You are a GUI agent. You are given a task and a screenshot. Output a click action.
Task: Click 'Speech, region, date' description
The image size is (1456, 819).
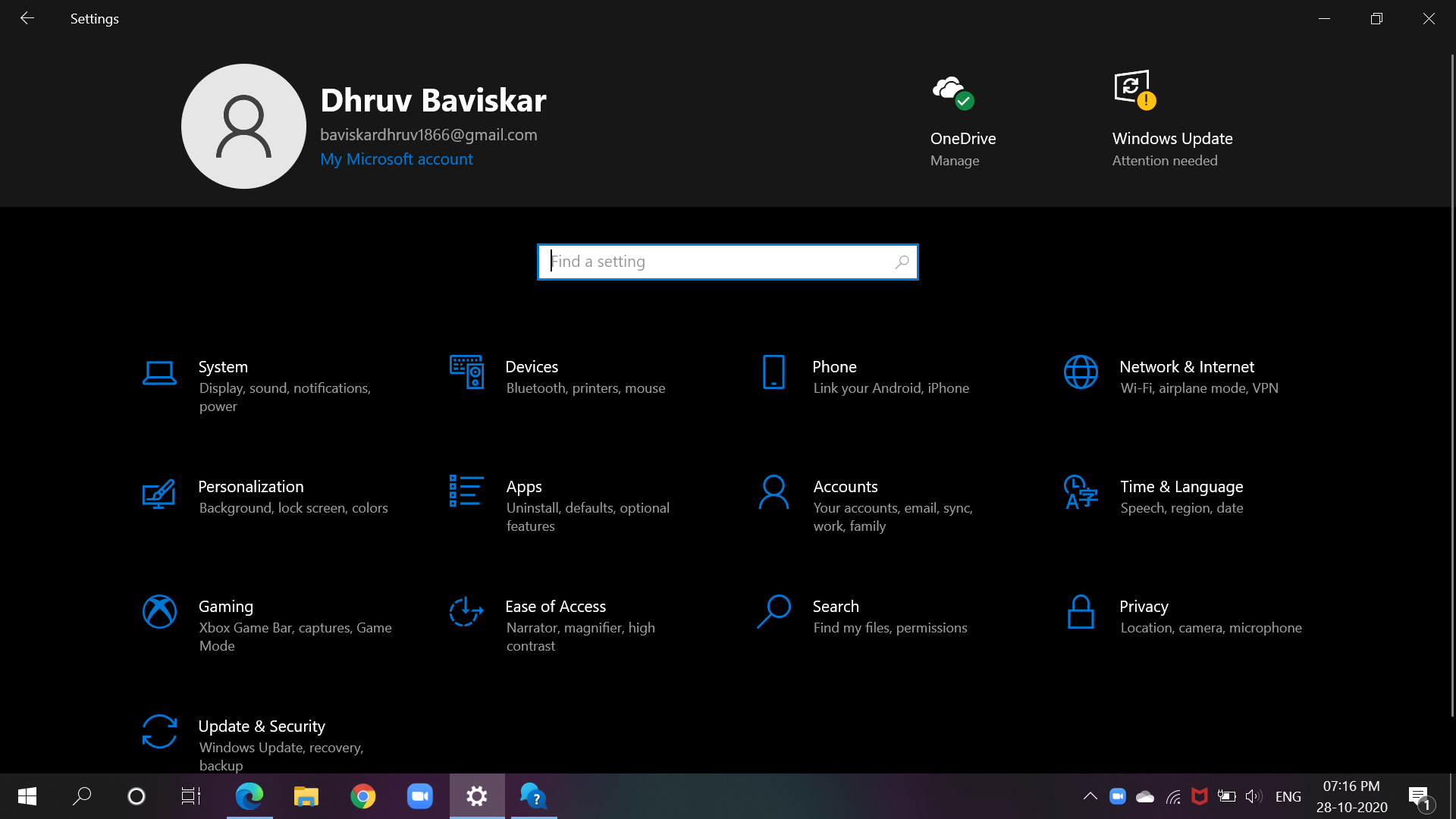click(1181, 507)
